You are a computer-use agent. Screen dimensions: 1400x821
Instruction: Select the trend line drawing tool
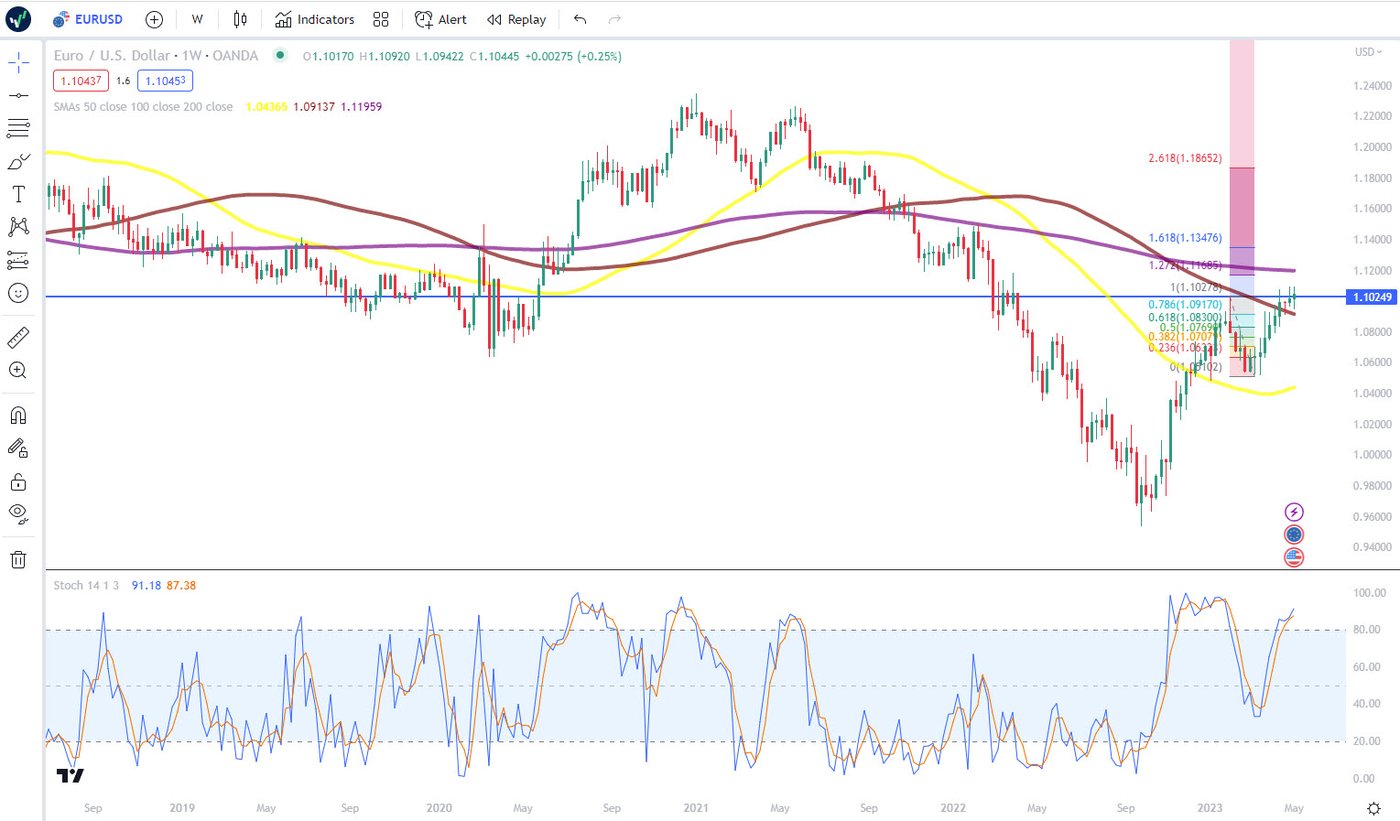point(18,95)
